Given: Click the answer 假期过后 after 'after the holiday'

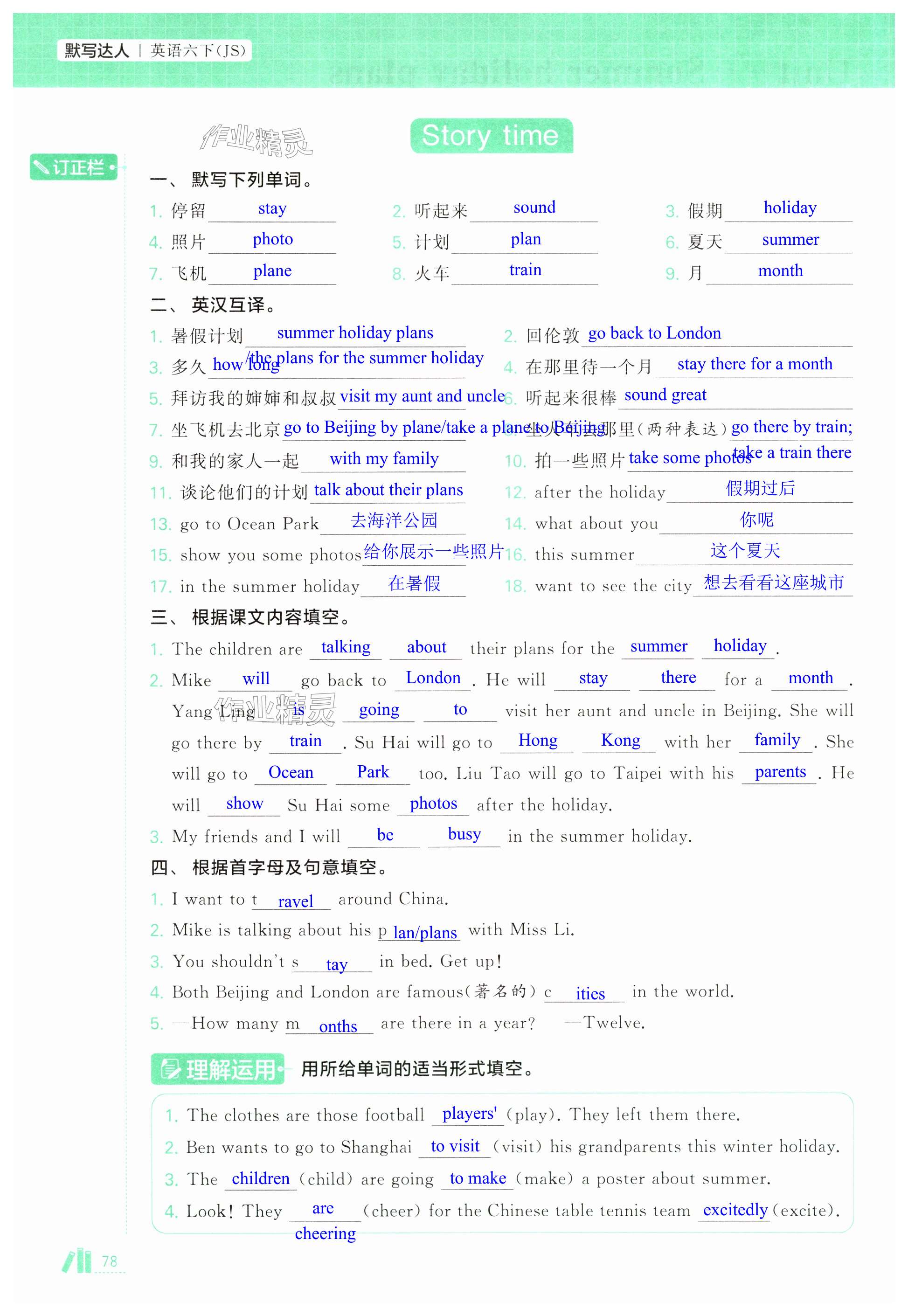Looking at the screenshot, I should pyautogui.click(x=760, y=489).
